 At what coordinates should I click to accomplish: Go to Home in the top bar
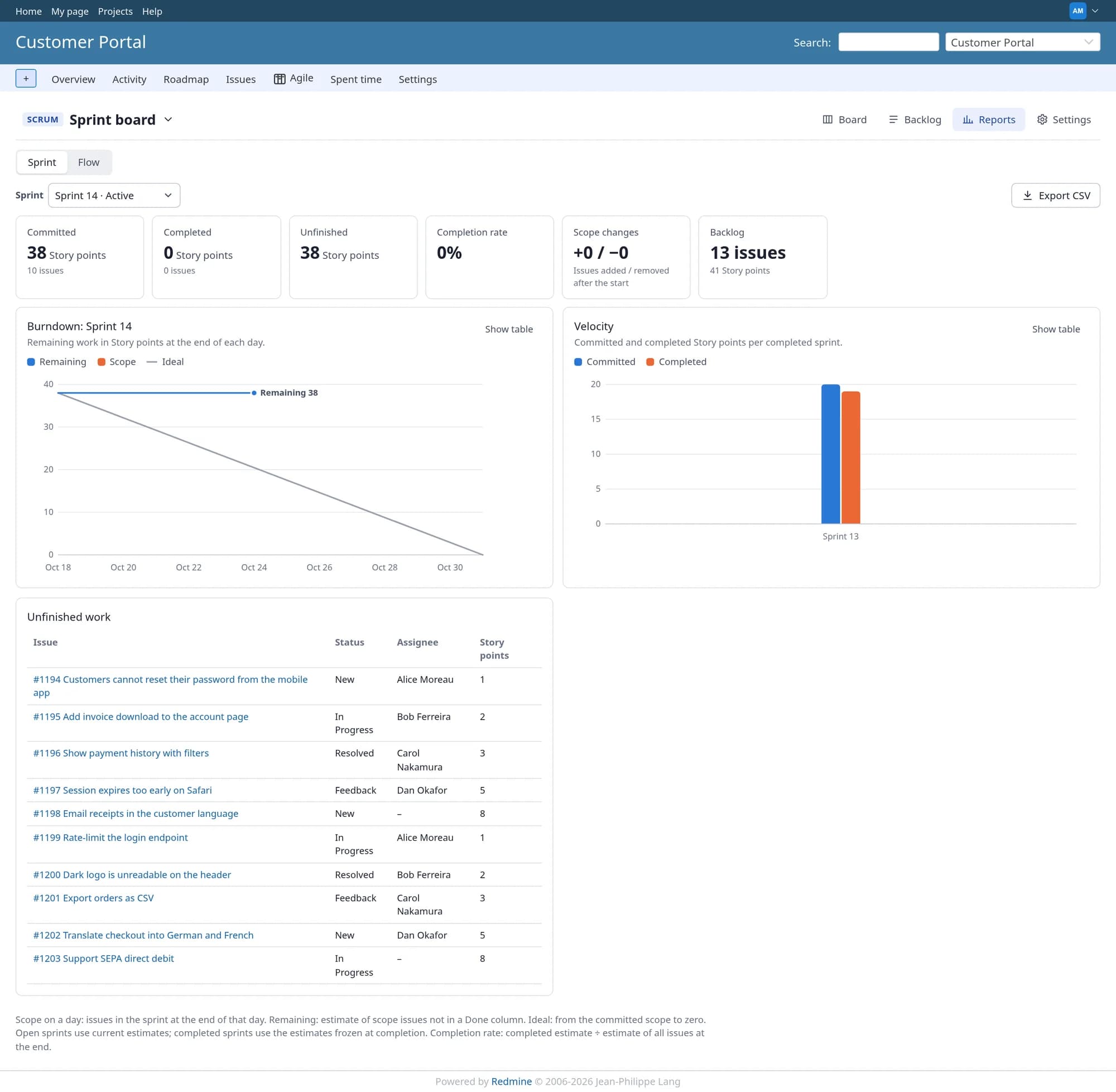pyautogui.click(x=28, y=11)
